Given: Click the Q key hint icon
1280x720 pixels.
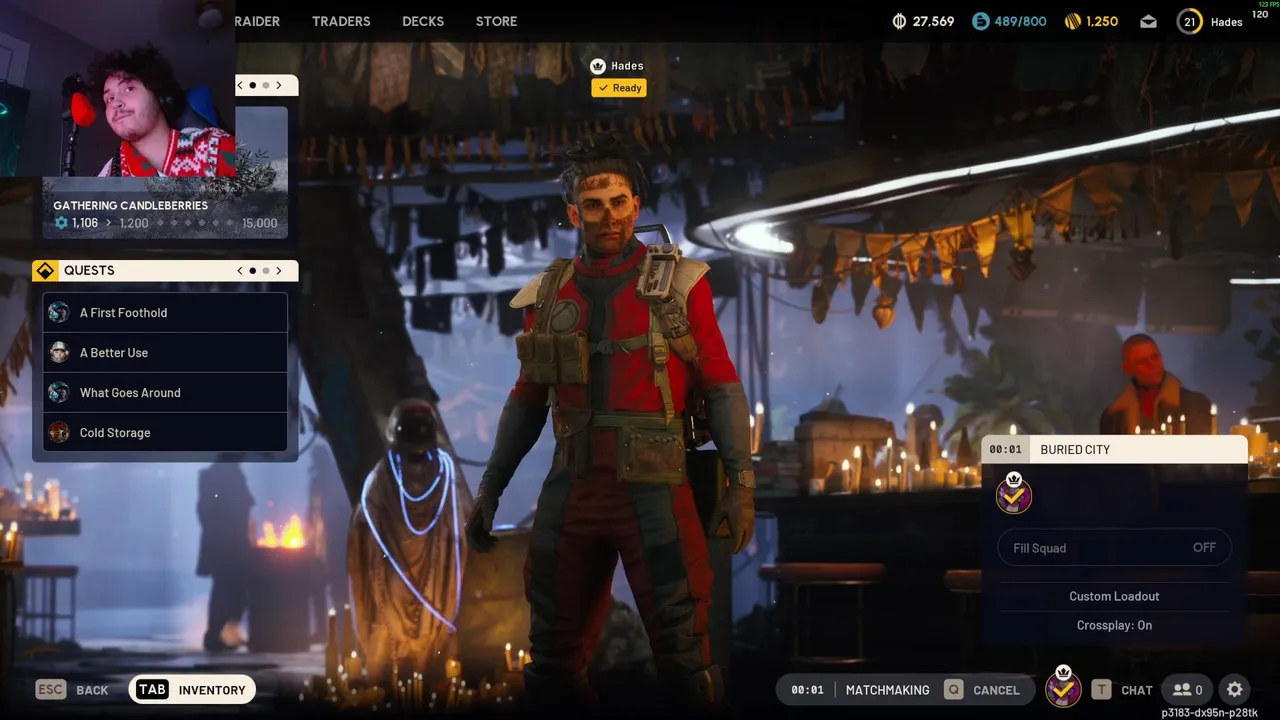Looking at the screenshot, I should click(954, 689).
